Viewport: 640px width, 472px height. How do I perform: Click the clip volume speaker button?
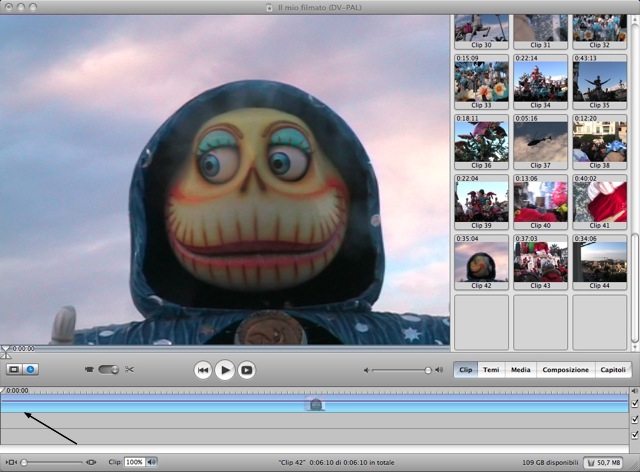(x=152, y=462)
